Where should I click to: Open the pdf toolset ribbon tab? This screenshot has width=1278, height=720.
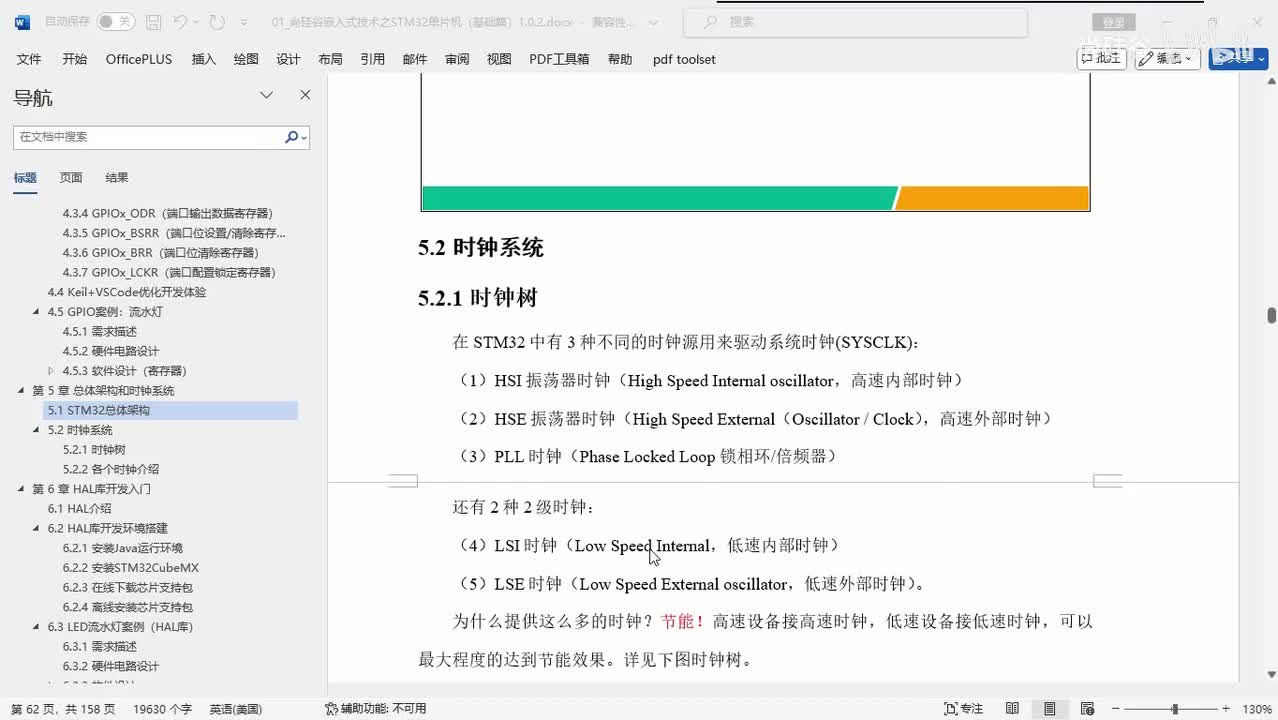click(684, 59)
